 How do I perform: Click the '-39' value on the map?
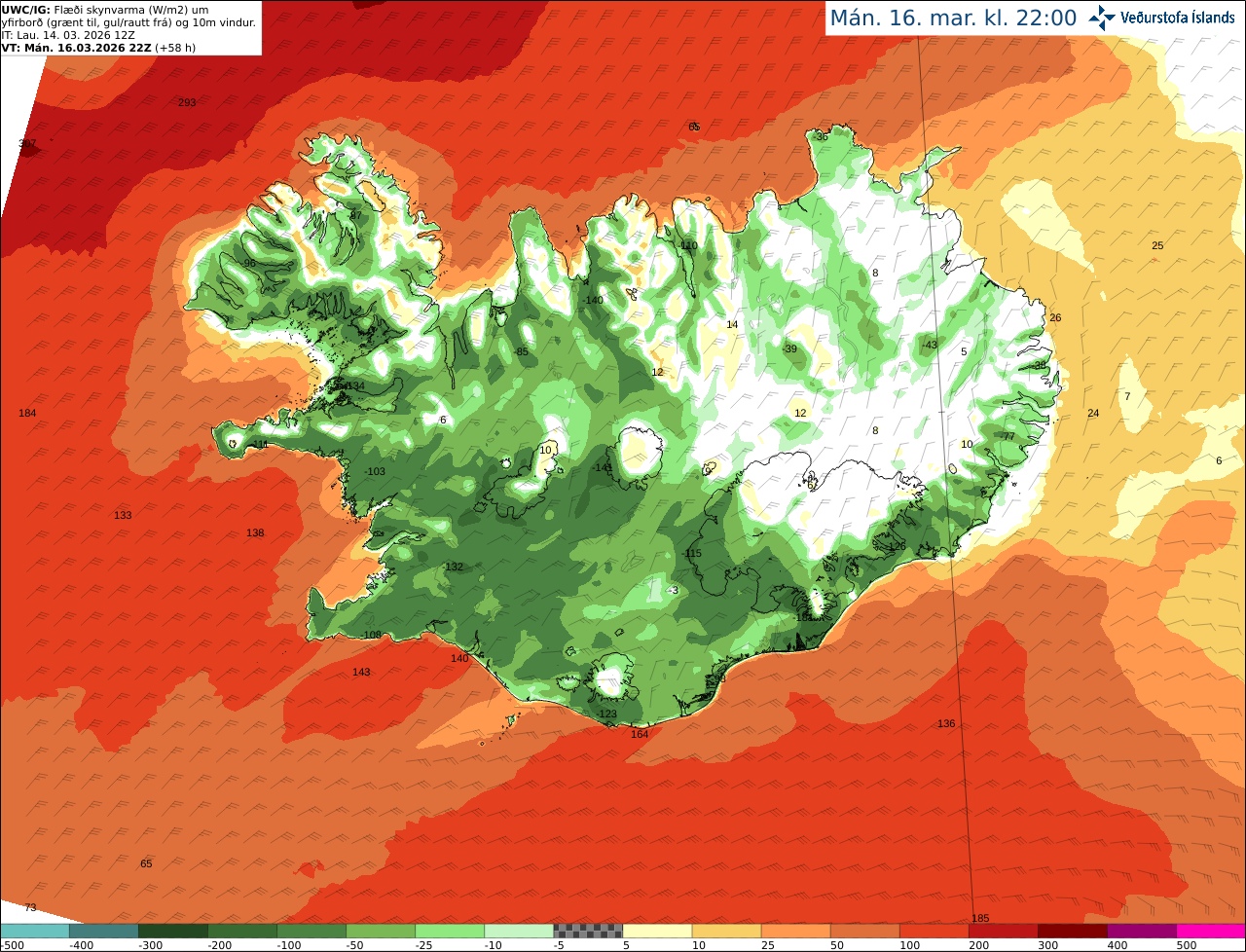point(789,349)
